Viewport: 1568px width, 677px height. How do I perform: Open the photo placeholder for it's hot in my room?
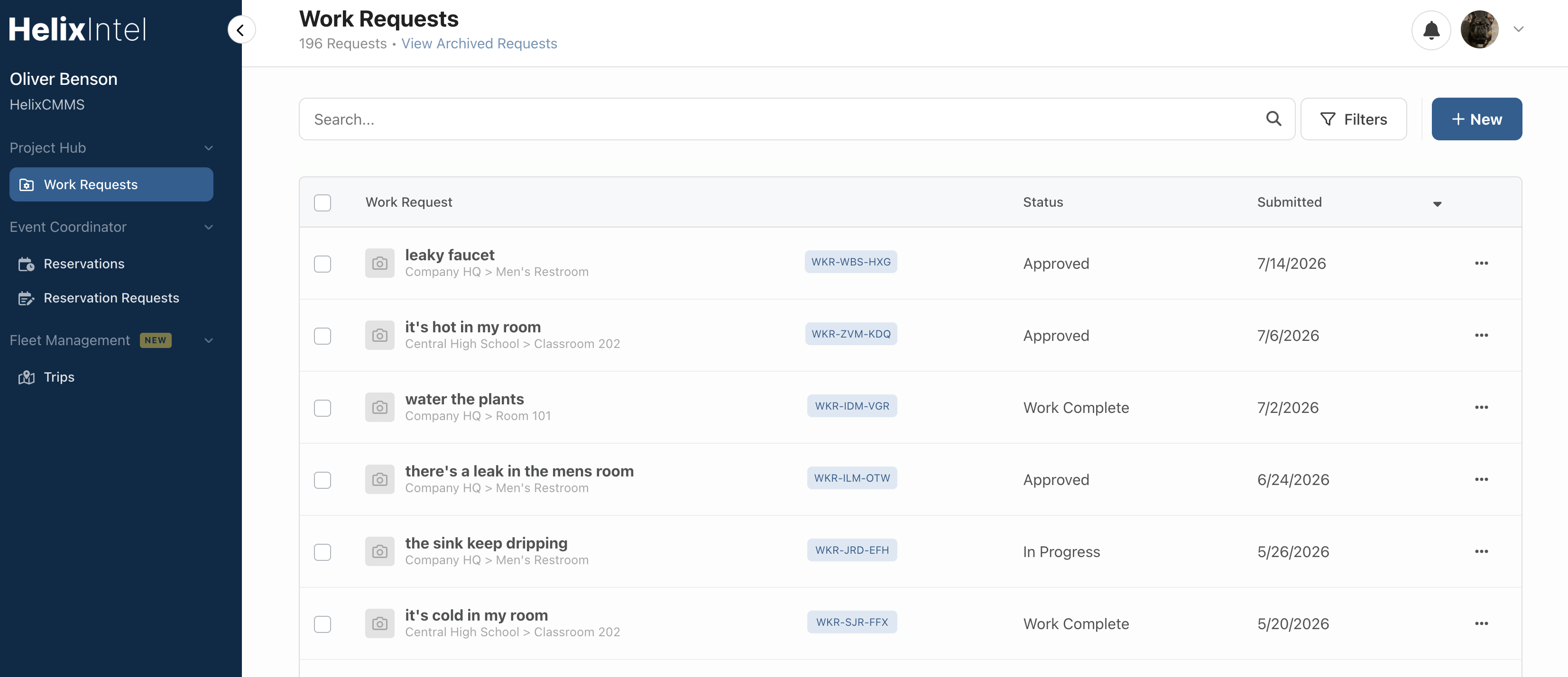tap(380, 335)
